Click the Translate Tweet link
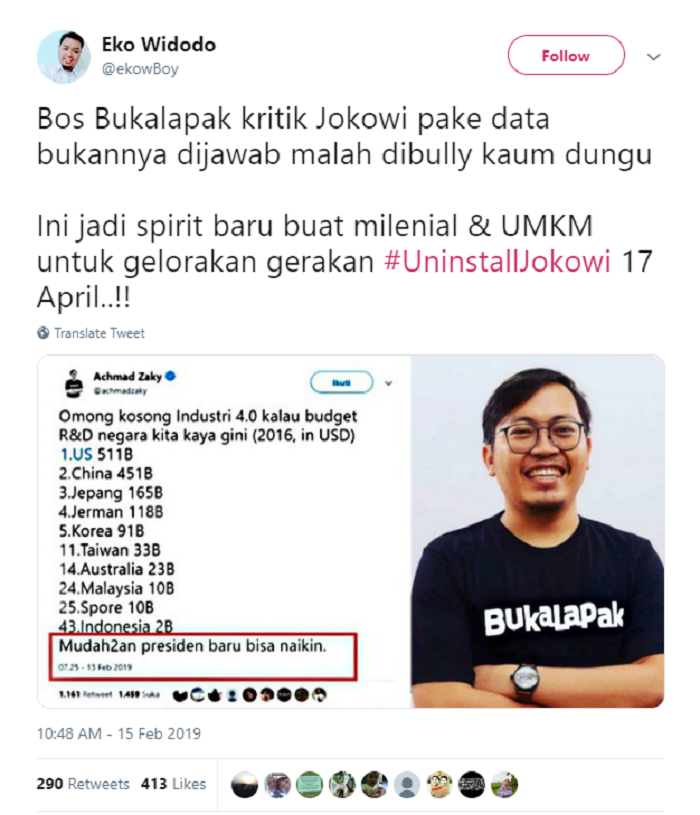 (x=99, y=333)
